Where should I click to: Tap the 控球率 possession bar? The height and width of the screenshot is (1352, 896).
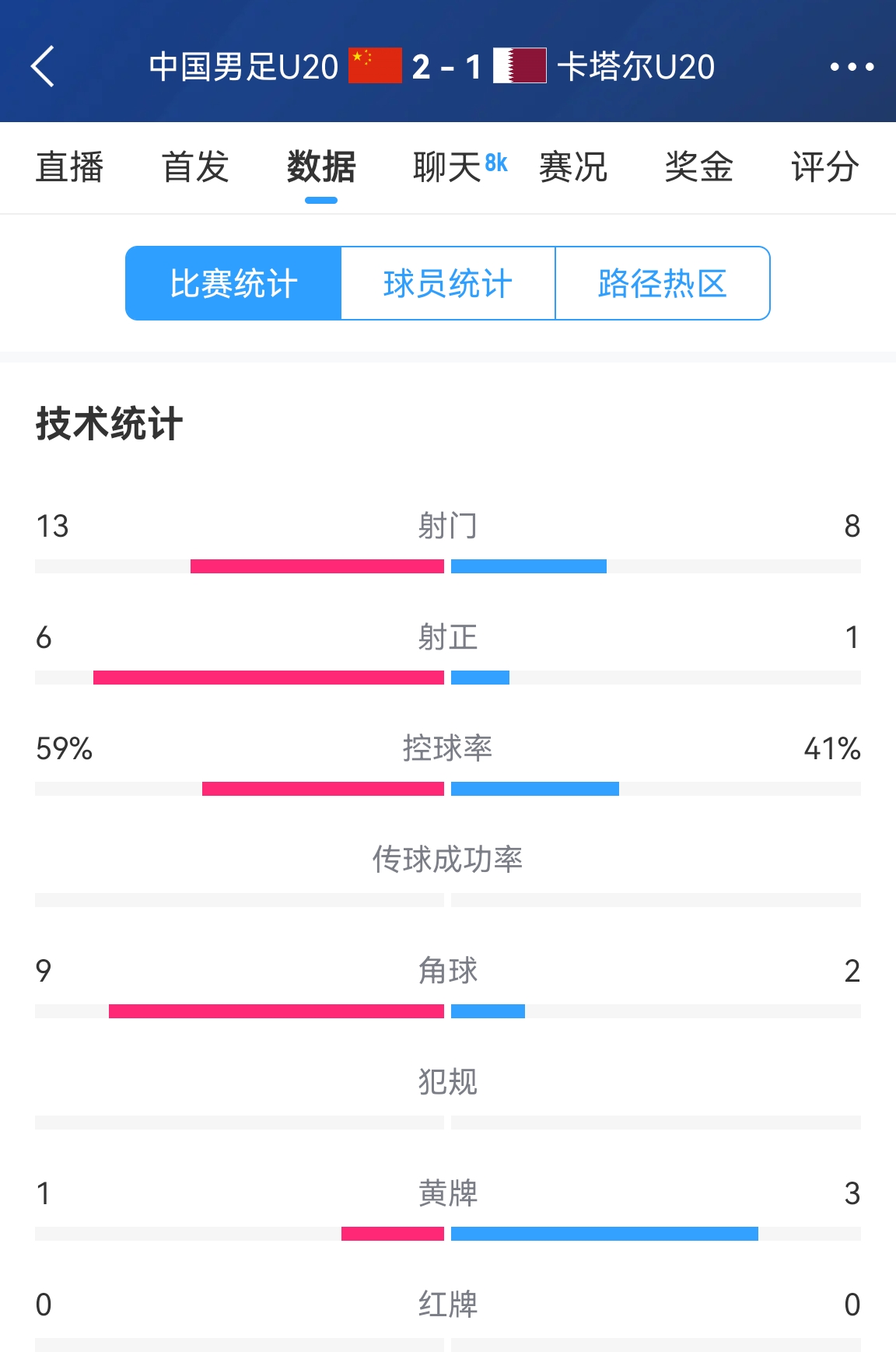448,789
